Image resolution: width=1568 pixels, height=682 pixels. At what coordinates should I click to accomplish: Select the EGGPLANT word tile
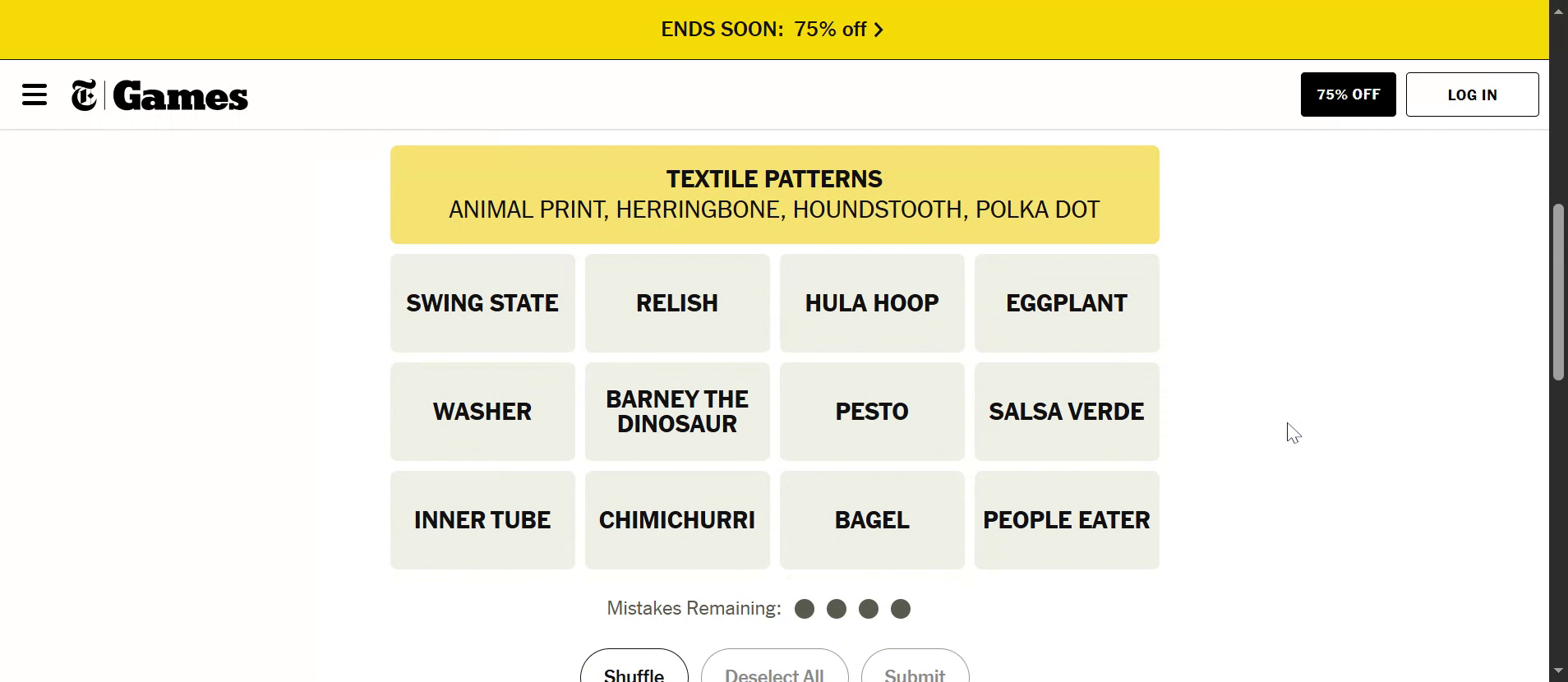pos(1067,303)
